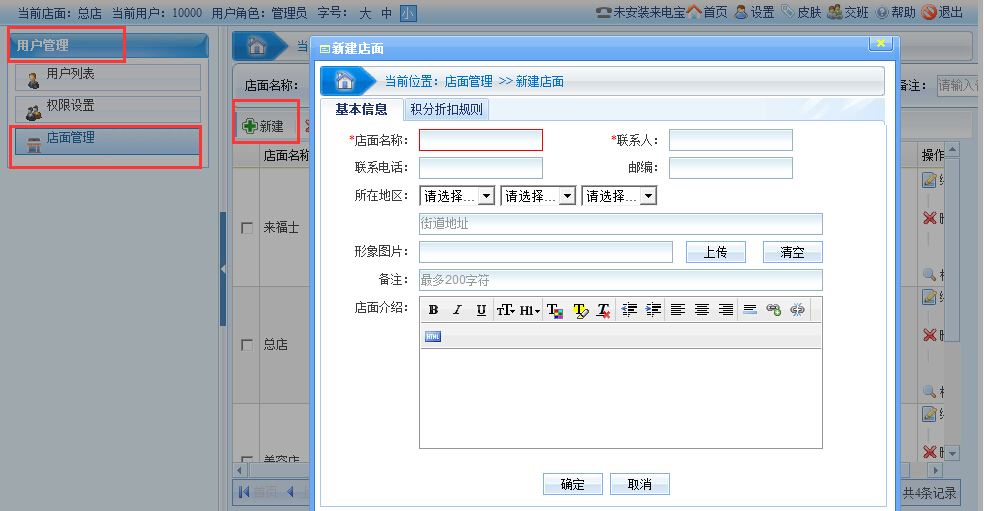Insert a horizontal rule in editor
This screenshot has width=984, height=511.
click(749, 309)
